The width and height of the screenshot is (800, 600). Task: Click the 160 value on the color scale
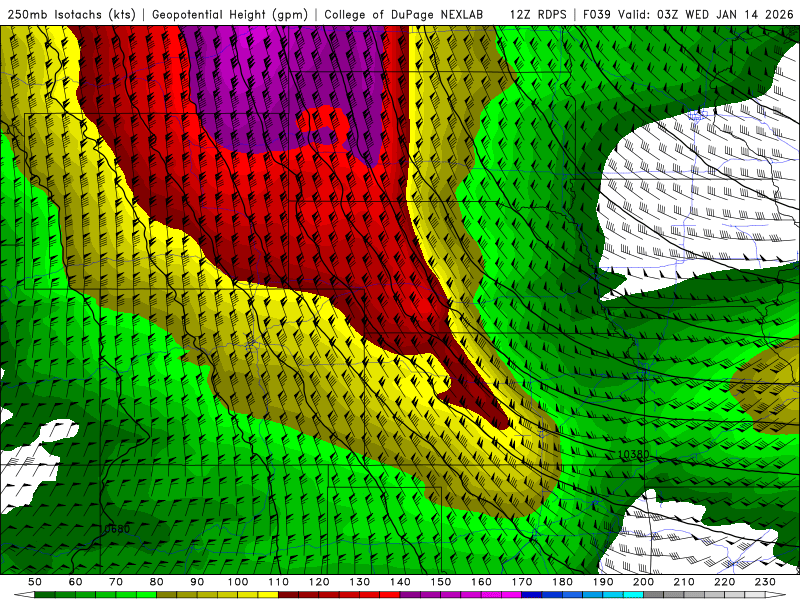pos(481,582)
